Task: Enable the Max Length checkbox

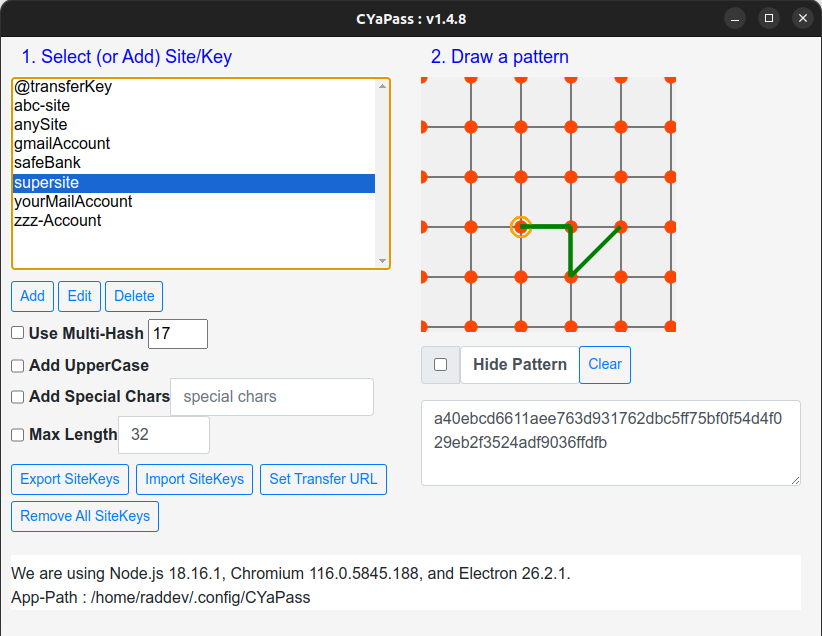Action: click(x=18, y=435)
